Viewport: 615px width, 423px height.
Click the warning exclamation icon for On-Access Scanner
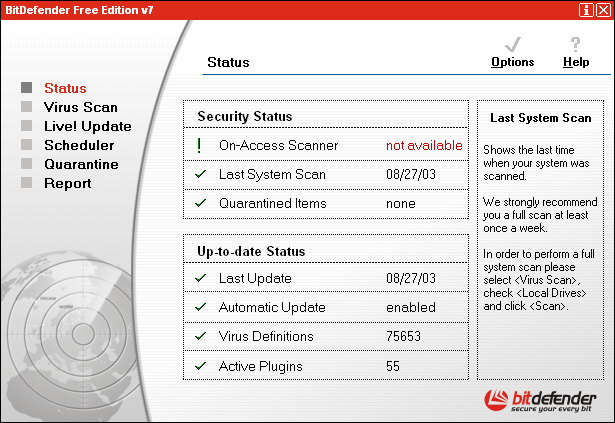[199, 146]
